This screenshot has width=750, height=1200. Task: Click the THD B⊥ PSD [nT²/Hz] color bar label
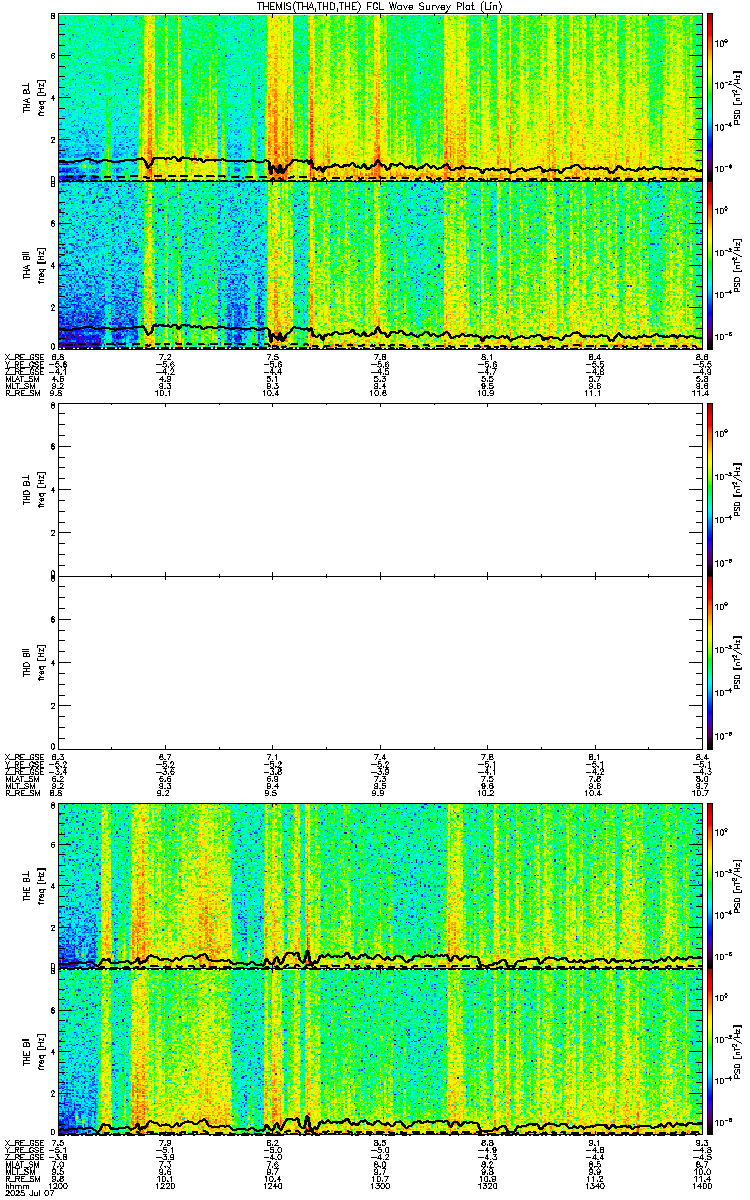pos(738,490)
